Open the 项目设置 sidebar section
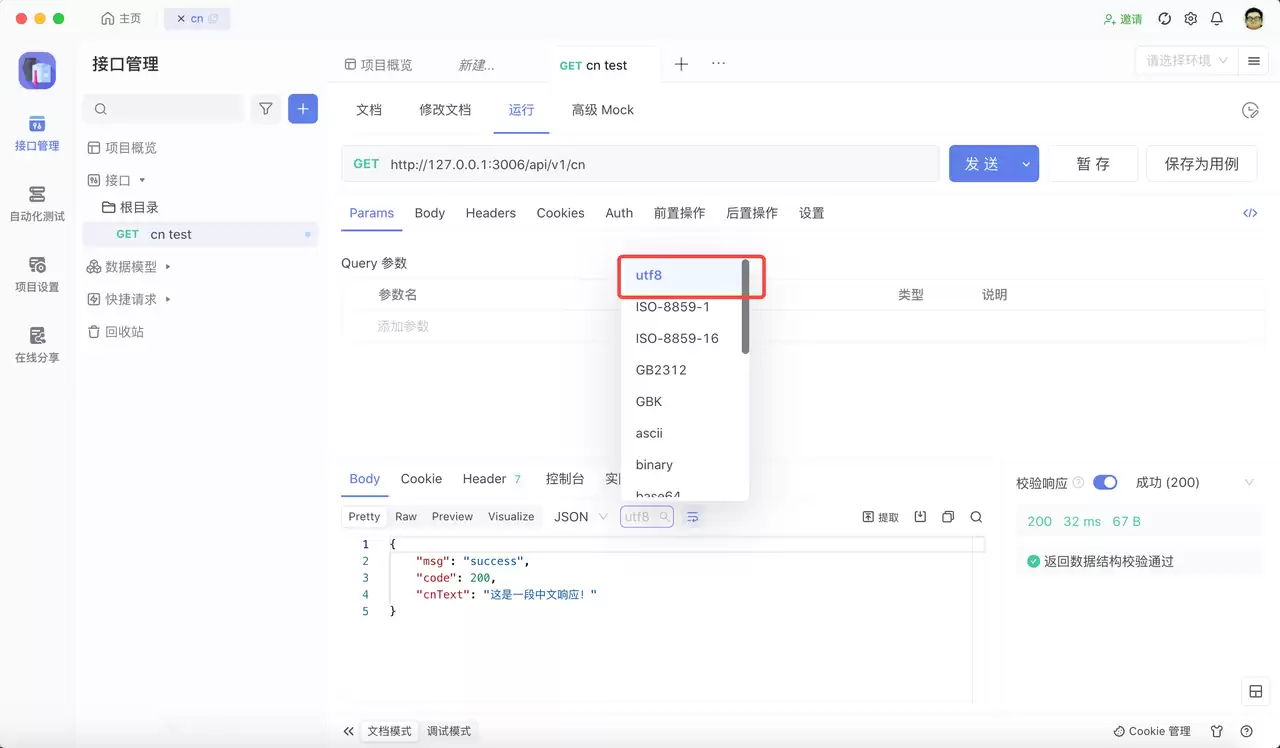Image resolution: width=1280 pixels, height=748 pixels. click(x=37, y=275)
